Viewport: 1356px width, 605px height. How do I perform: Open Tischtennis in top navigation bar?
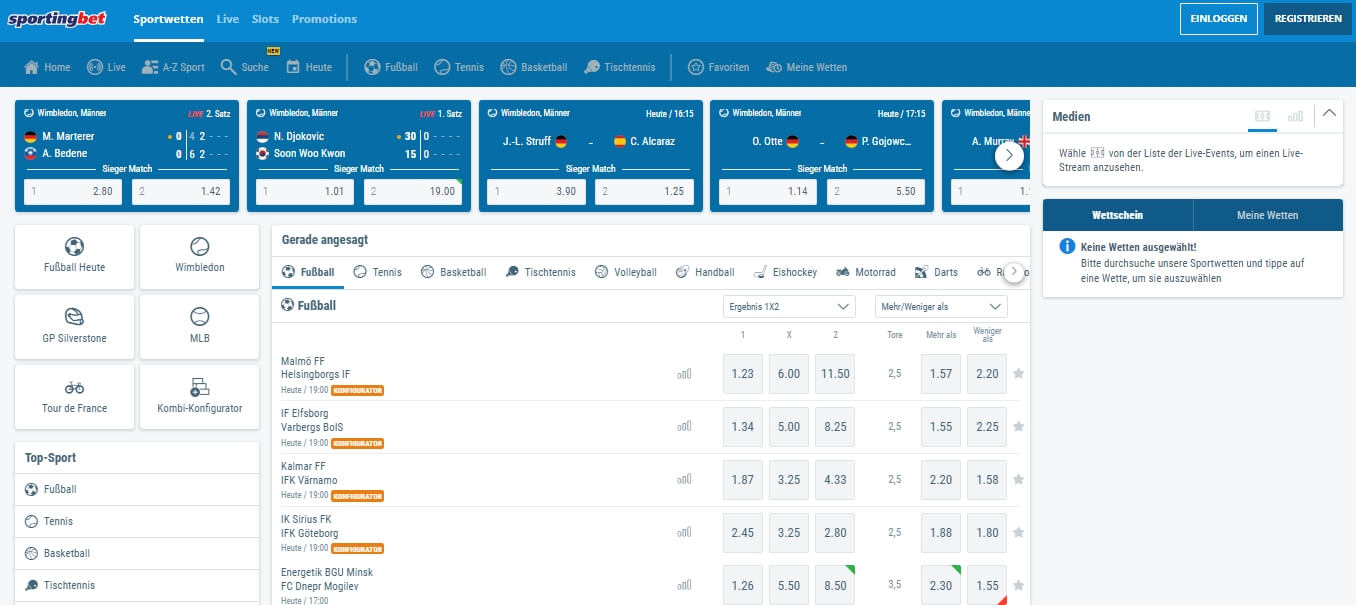coord(620,67)
